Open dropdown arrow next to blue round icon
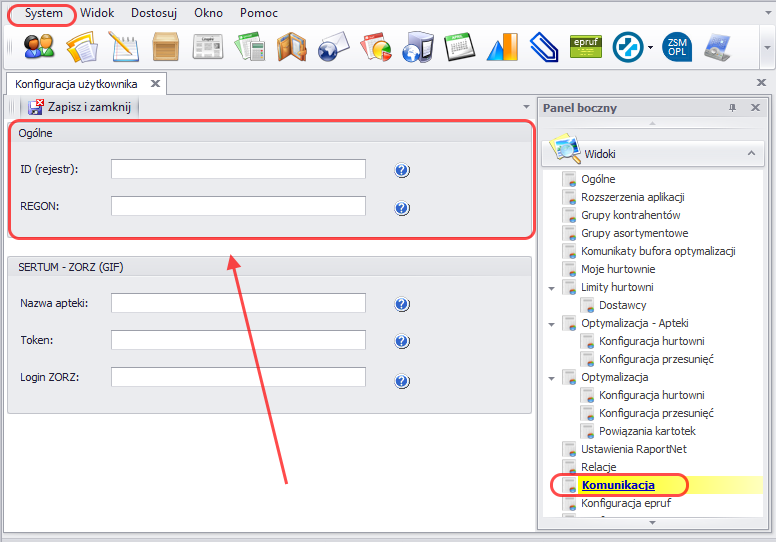The width and height of the screenshot is (776, 542). click(650, 47)
